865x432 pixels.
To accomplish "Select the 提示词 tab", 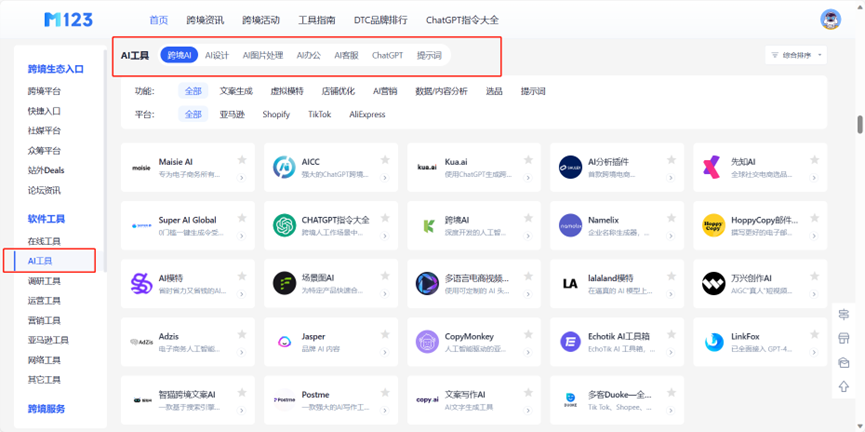I will point(429,55).
